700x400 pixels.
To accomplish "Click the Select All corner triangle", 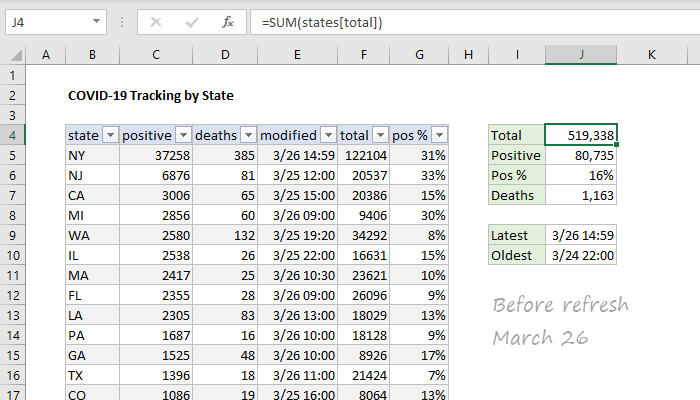I will pyautogui.click(x=16, y=55).
